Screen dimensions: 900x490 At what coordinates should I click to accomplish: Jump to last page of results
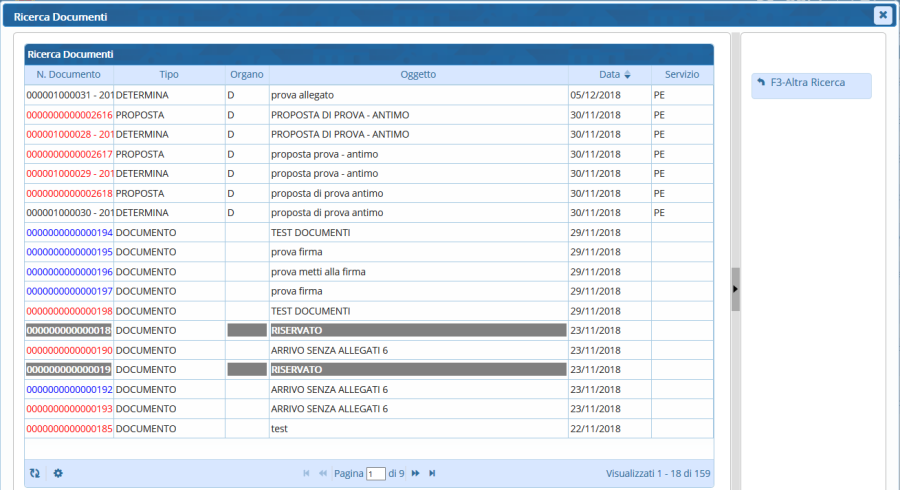pyautogui.click(x=432, y=473)
